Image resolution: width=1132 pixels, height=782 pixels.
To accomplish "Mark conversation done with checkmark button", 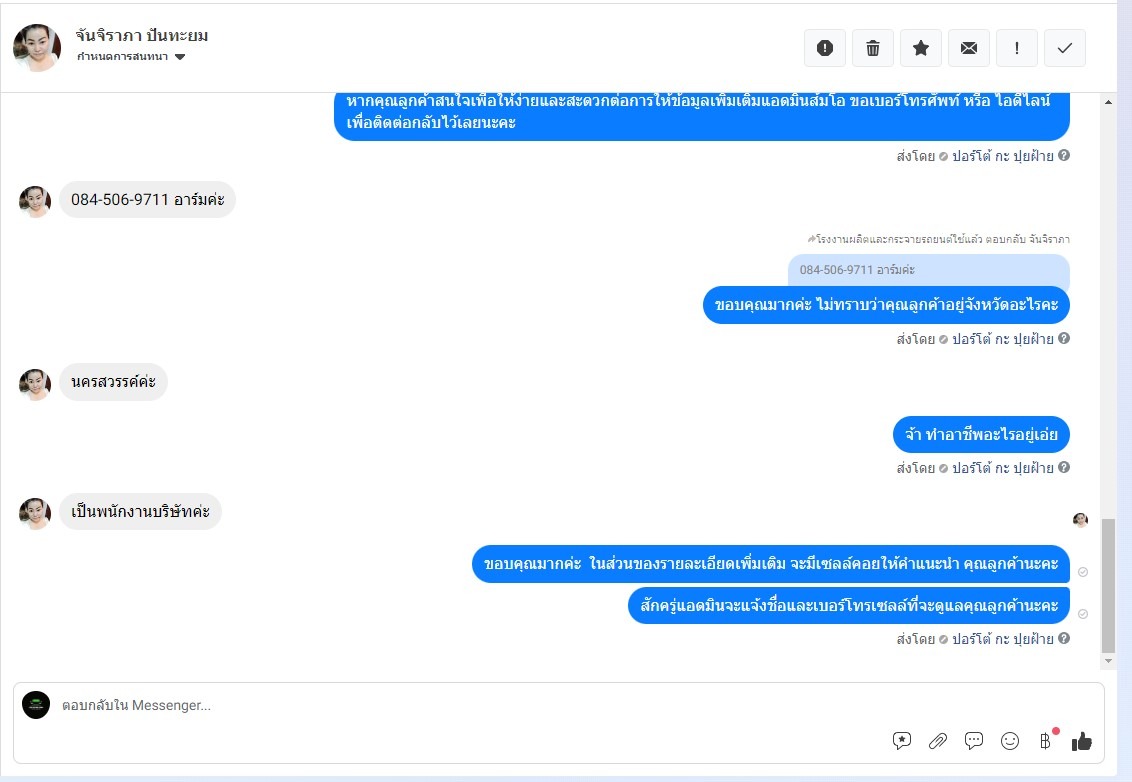I will point(1065,48).
